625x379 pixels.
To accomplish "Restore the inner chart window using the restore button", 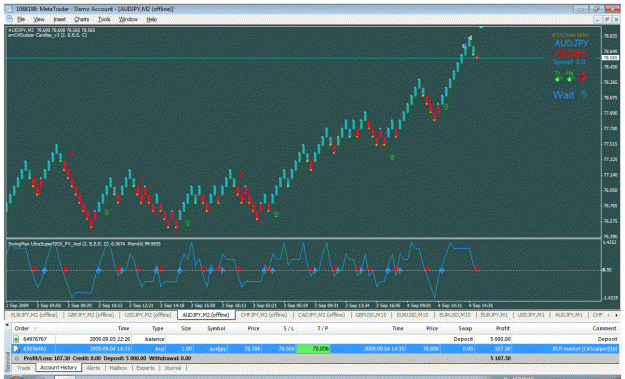I will point(607,19).
